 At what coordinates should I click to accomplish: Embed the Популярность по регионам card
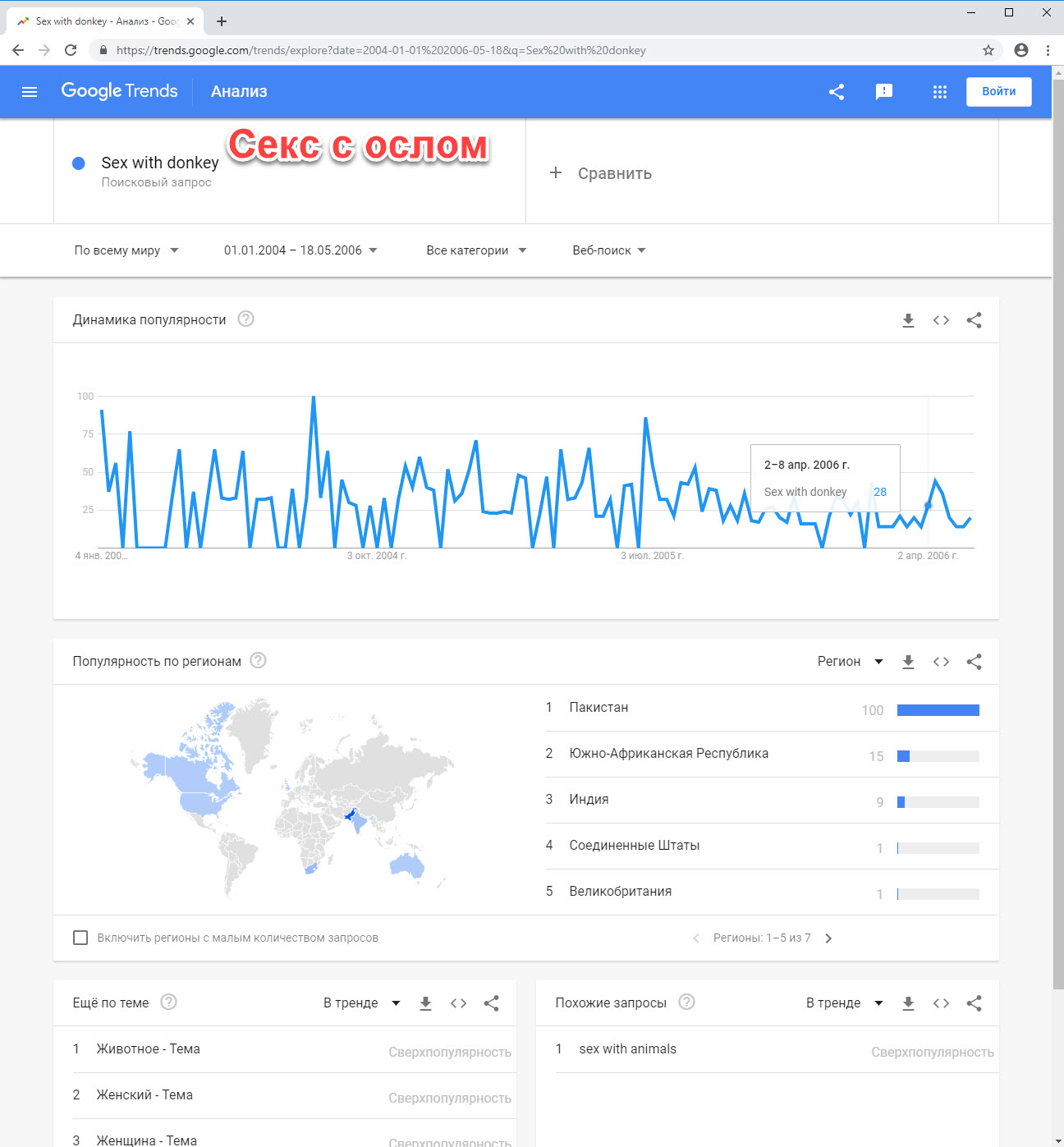[941, 662]
